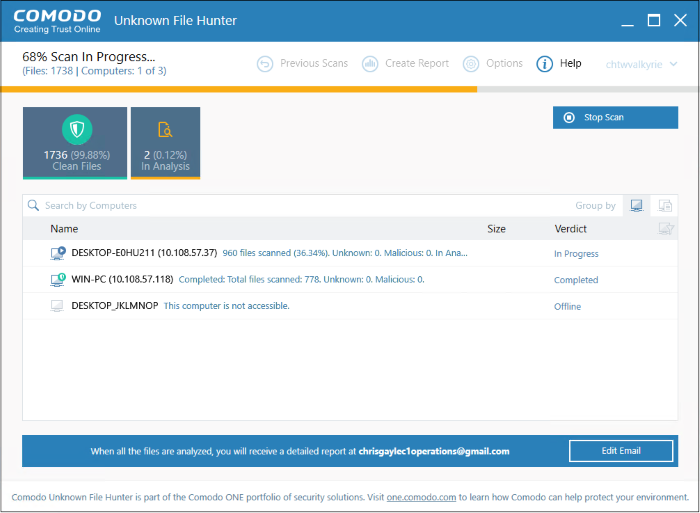Open Previous Scans
Viewport: 700px width, 513px height.
coord(302,64)
